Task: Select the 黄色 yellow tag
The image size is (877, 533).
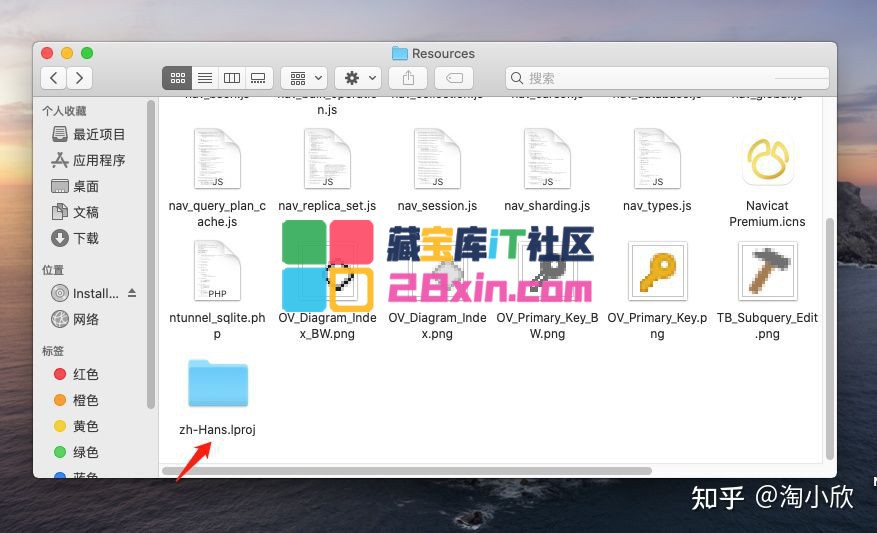Action: tap(77, 426)
